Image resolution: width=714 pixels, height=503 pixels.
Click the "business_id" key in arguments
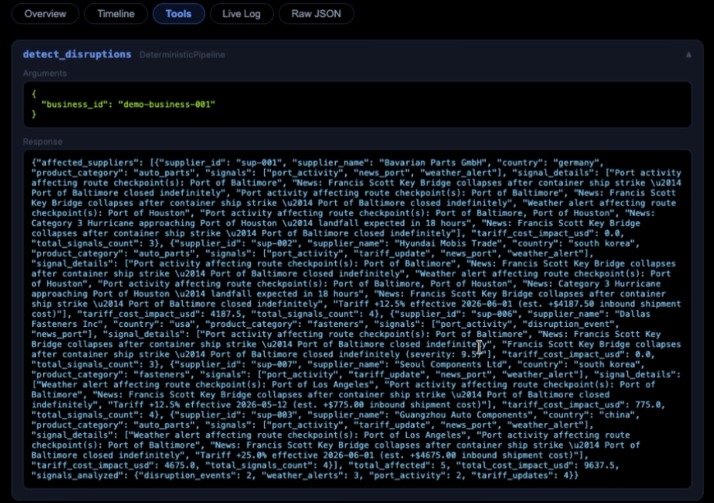[x=75, y=104]
